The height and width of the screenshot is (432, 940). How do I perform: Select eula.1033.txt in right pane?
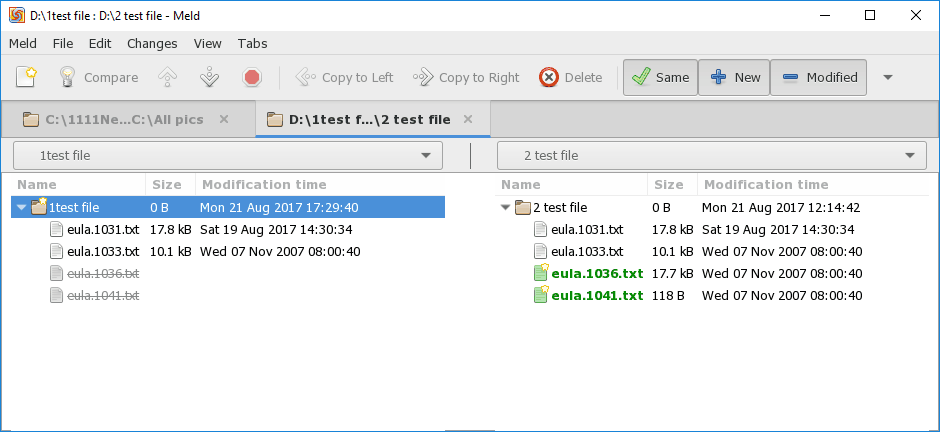pos(587,252)
